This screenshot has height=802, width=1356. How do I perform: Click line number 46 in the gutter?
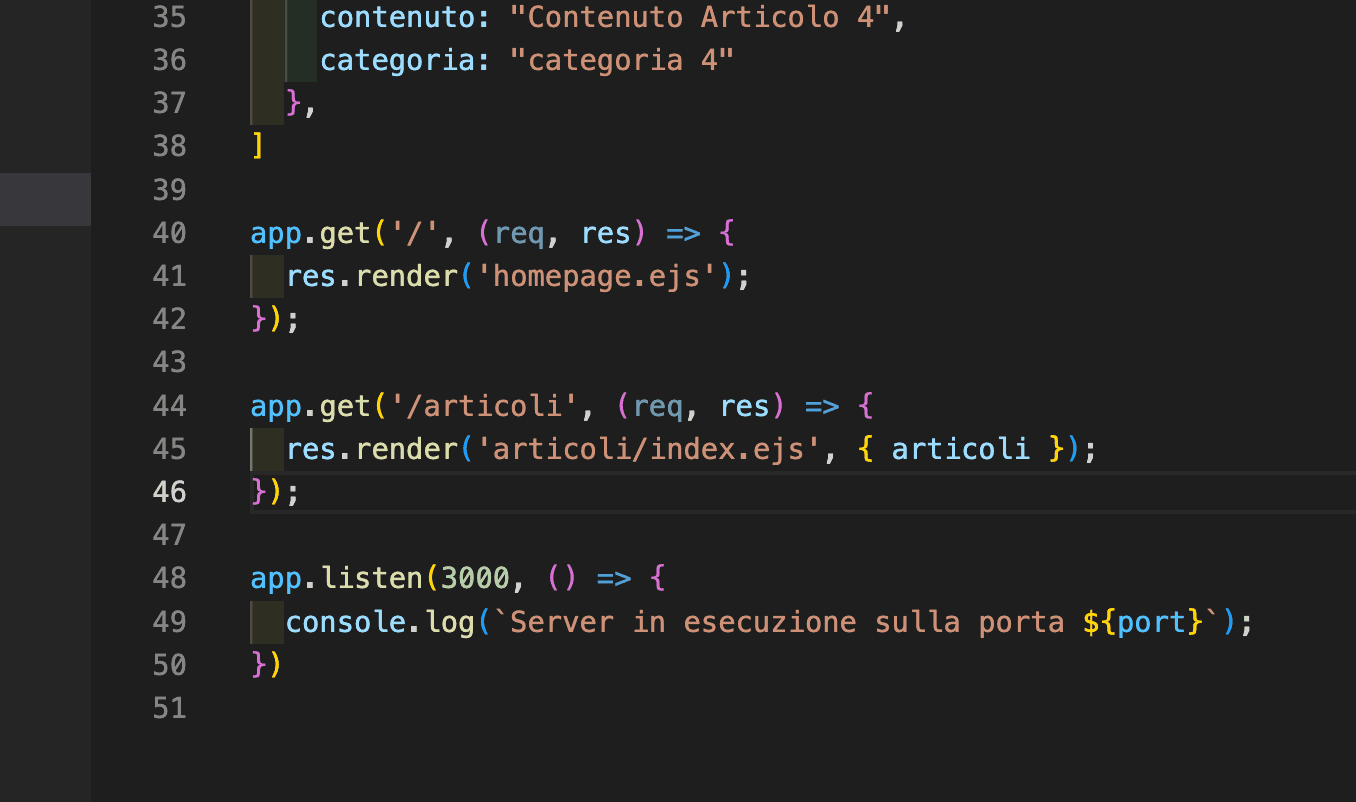tap(169, 492)
